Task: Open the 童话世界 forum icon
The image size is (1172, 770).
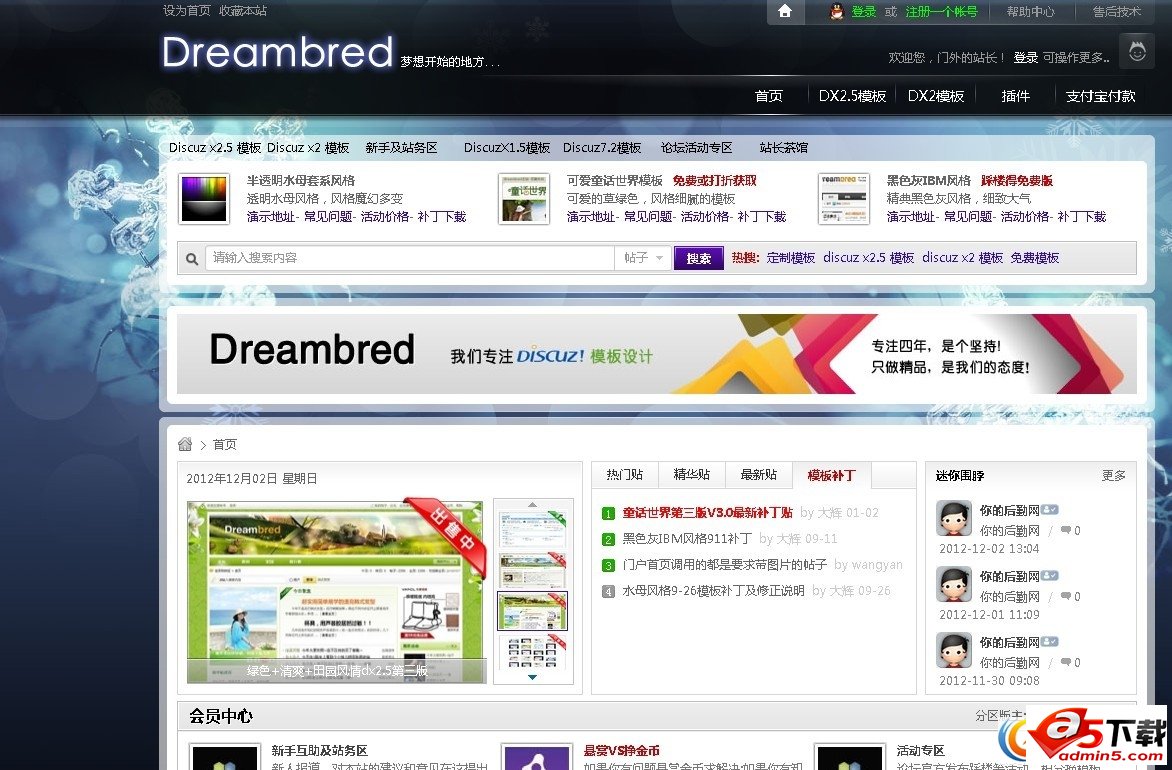Action: (x=524, y=199)
